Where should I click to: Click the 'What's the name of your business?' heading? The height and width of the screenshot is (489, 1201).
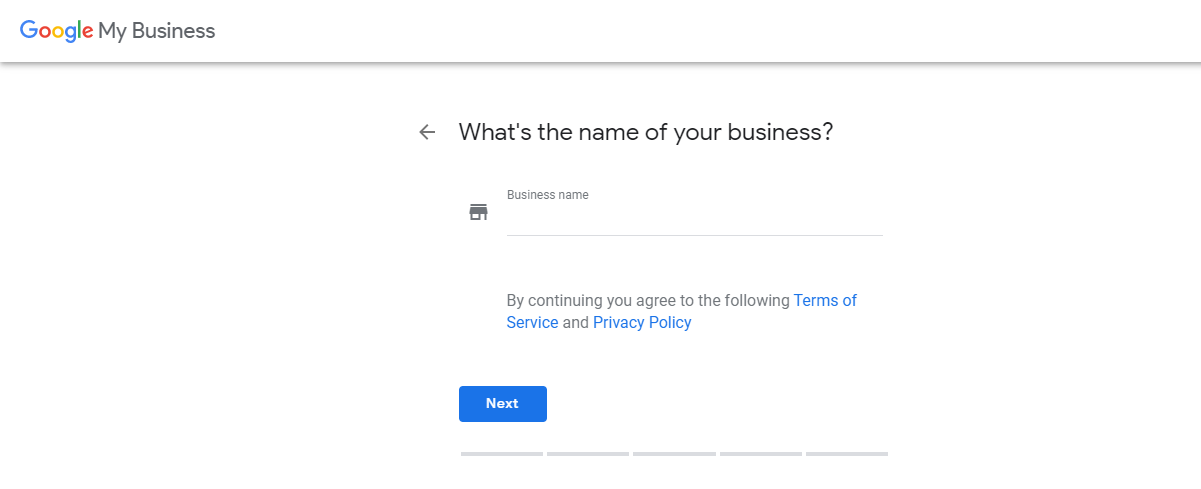click(646, 132)
